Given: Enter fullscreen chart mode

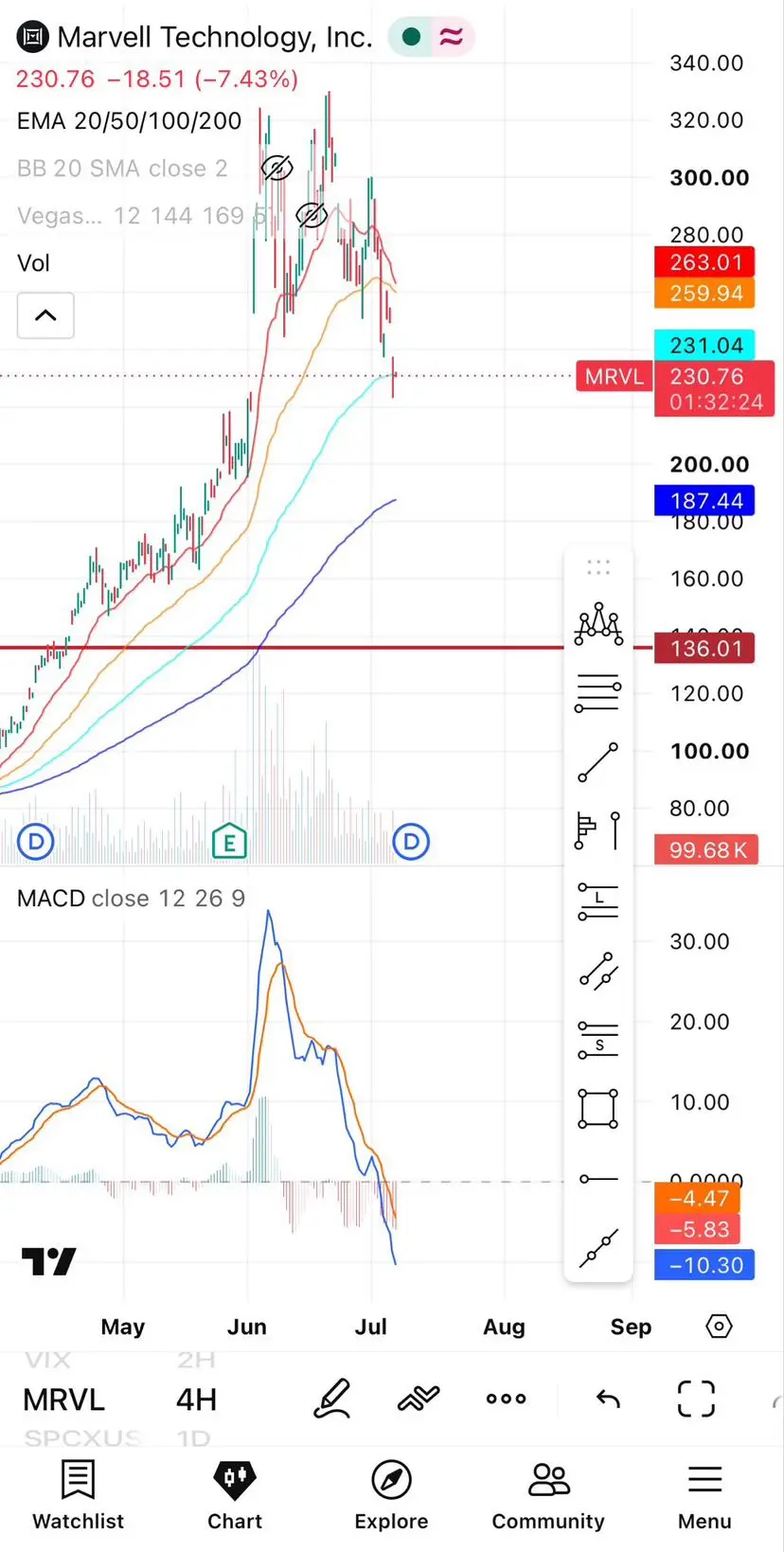Looking at the screenshot, I should (696, 1399).
